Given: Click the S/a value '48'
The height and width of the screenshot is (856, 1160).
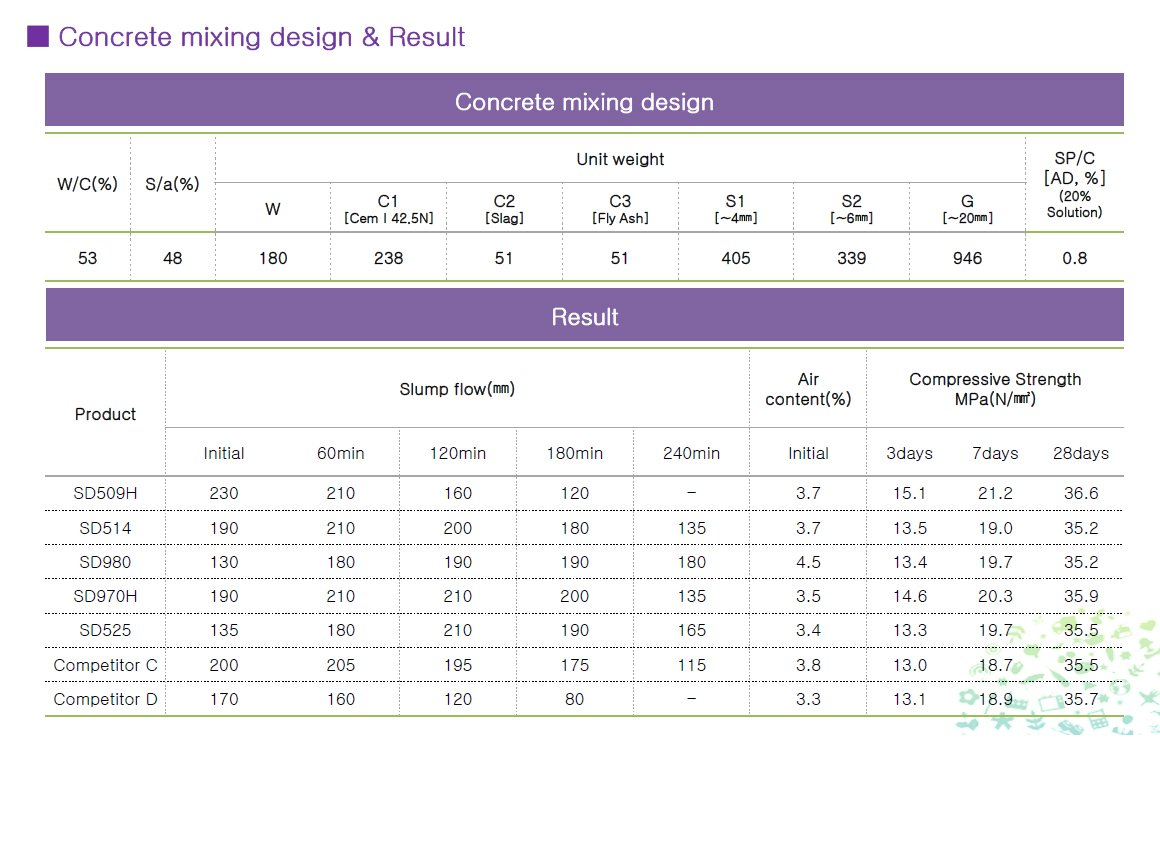Looking at the screenshot, I should (x=172, y=258).
